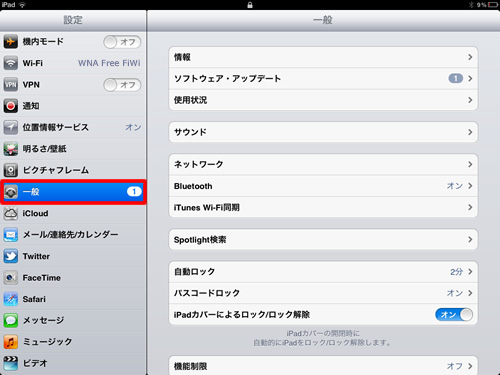Expand the 自動ロック chevron
Viewport: 500px width, 375px height.
click(x=470, y=272)
